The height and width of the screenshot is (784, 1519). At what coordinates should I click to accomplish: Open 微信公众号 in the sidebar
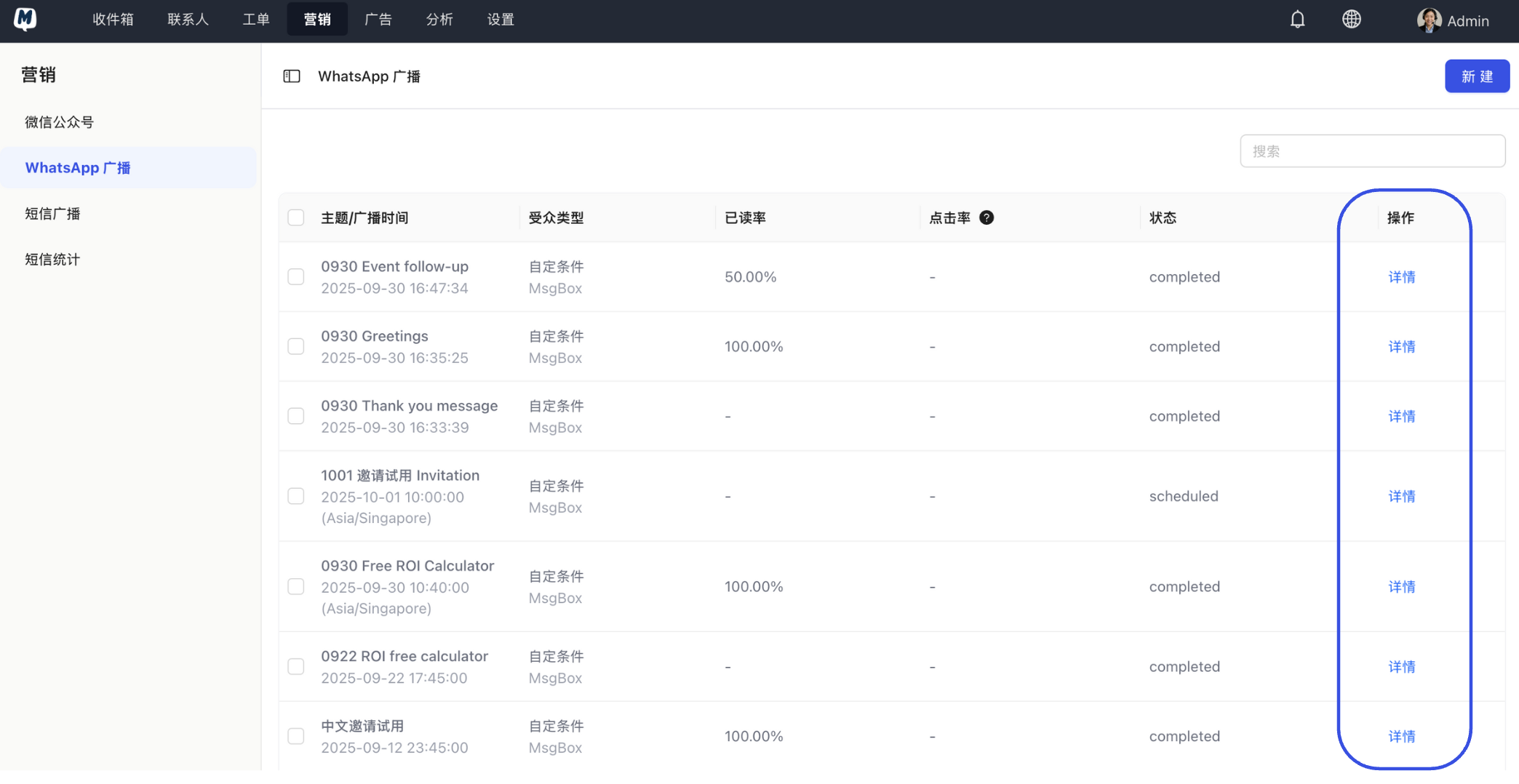point(59,122)
